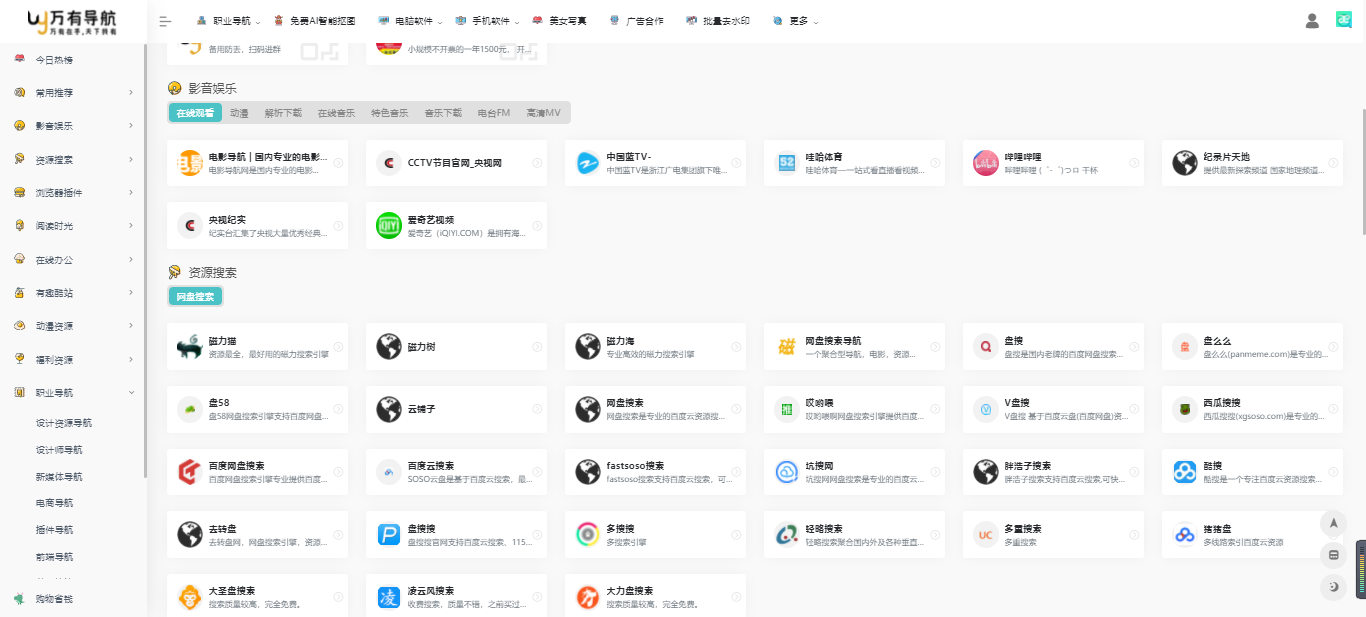Open 电商导航 sidebar sub-item
The width and height of the screenshot is (1366, 617).
click(54, 503)
